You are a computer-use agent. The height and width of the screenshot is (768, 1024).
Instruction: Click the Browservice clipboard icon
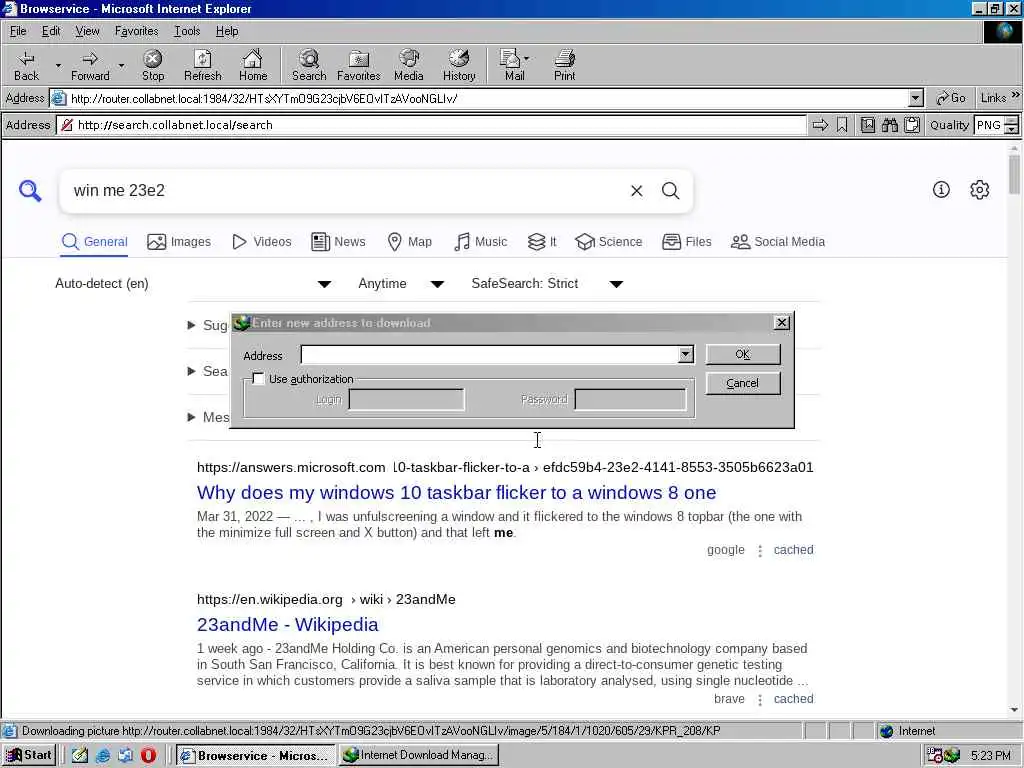(x=912, y=125)
